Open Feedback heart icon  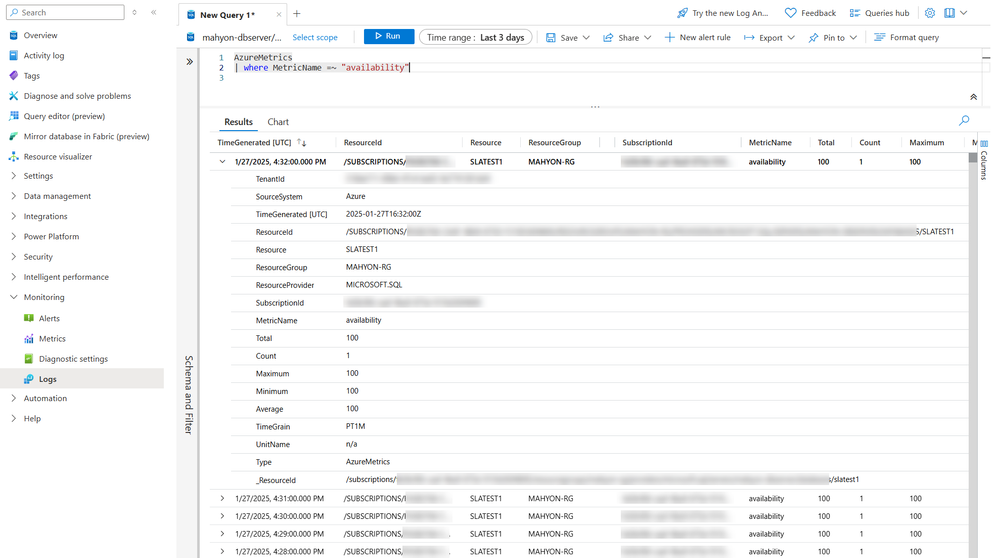click(x=790, y=13)
